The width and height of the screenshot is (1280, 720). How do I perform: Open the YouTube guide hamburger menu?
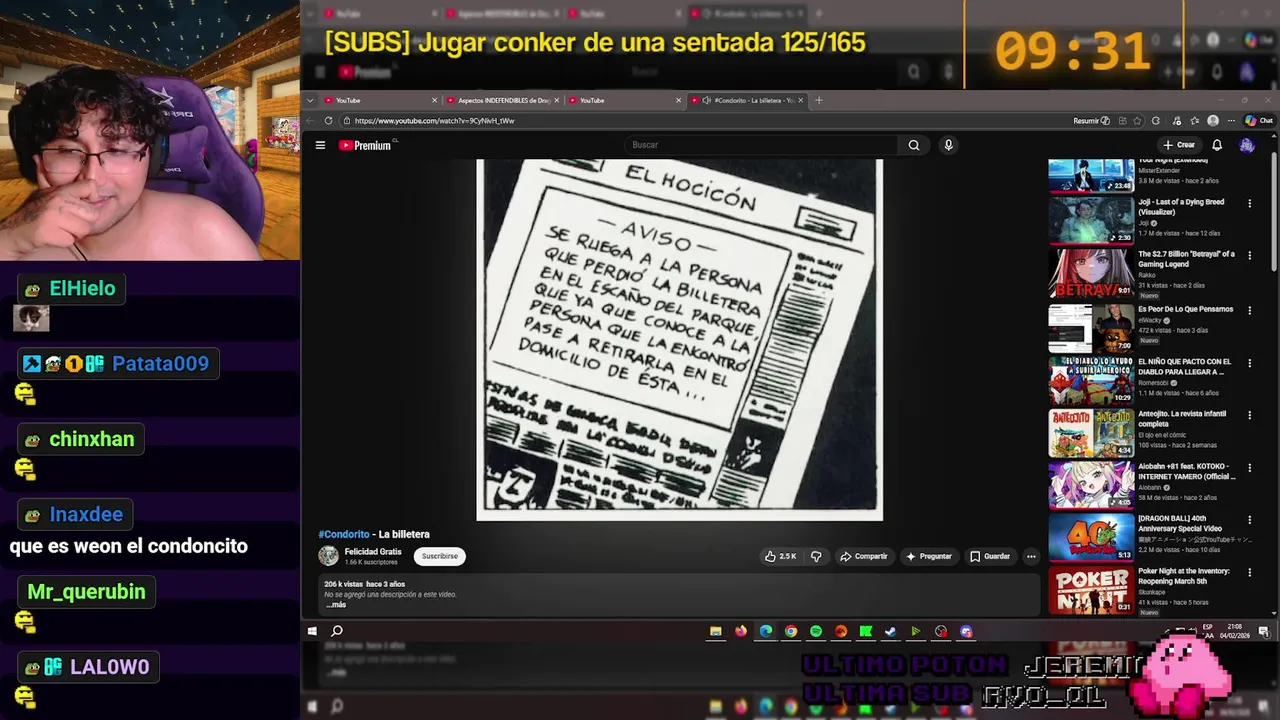[x=320, y=145]
